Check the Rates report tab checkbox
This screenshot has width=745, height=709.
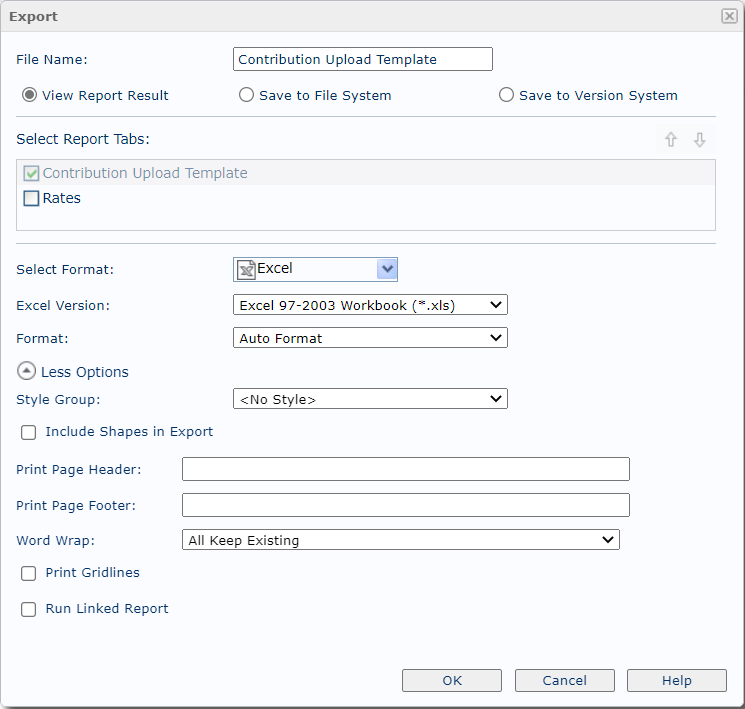coord(31,198)
